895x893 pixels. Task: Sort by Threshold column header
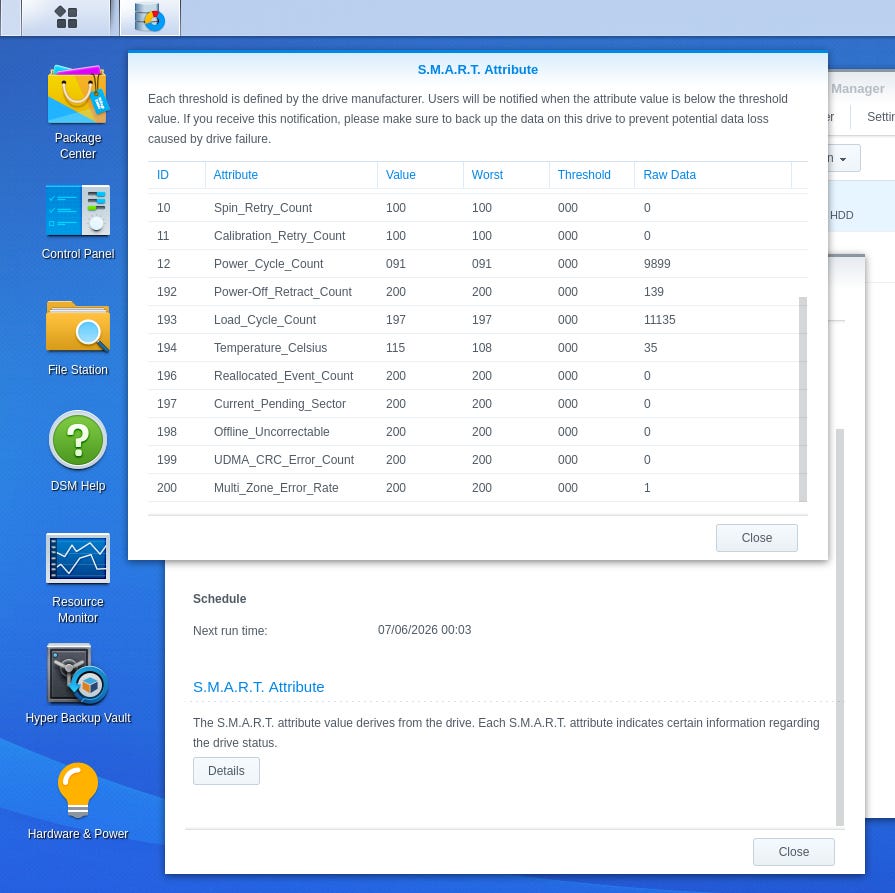coord(592,175)
